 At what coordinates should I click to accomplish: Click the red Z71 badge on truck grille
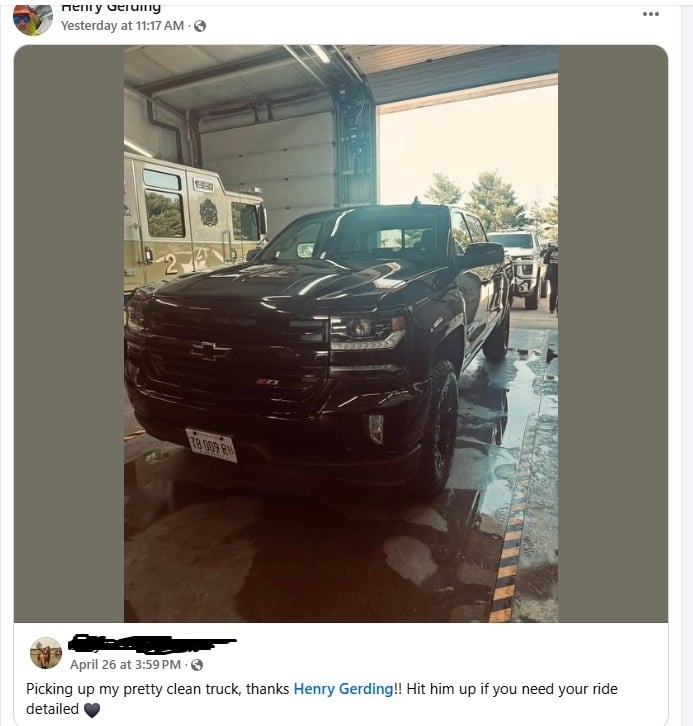click(268, 382)
